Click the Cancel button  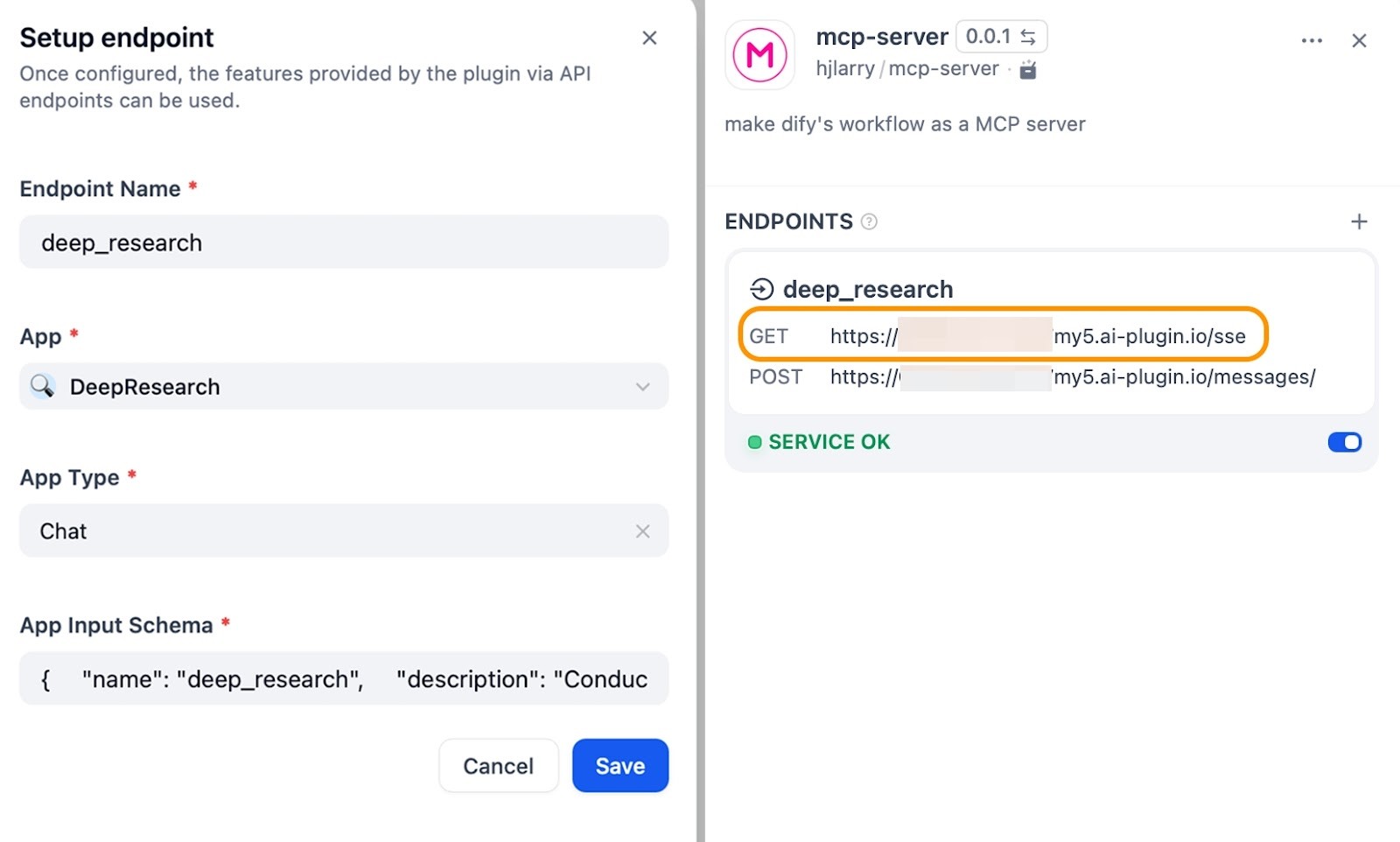coord(498,766)
